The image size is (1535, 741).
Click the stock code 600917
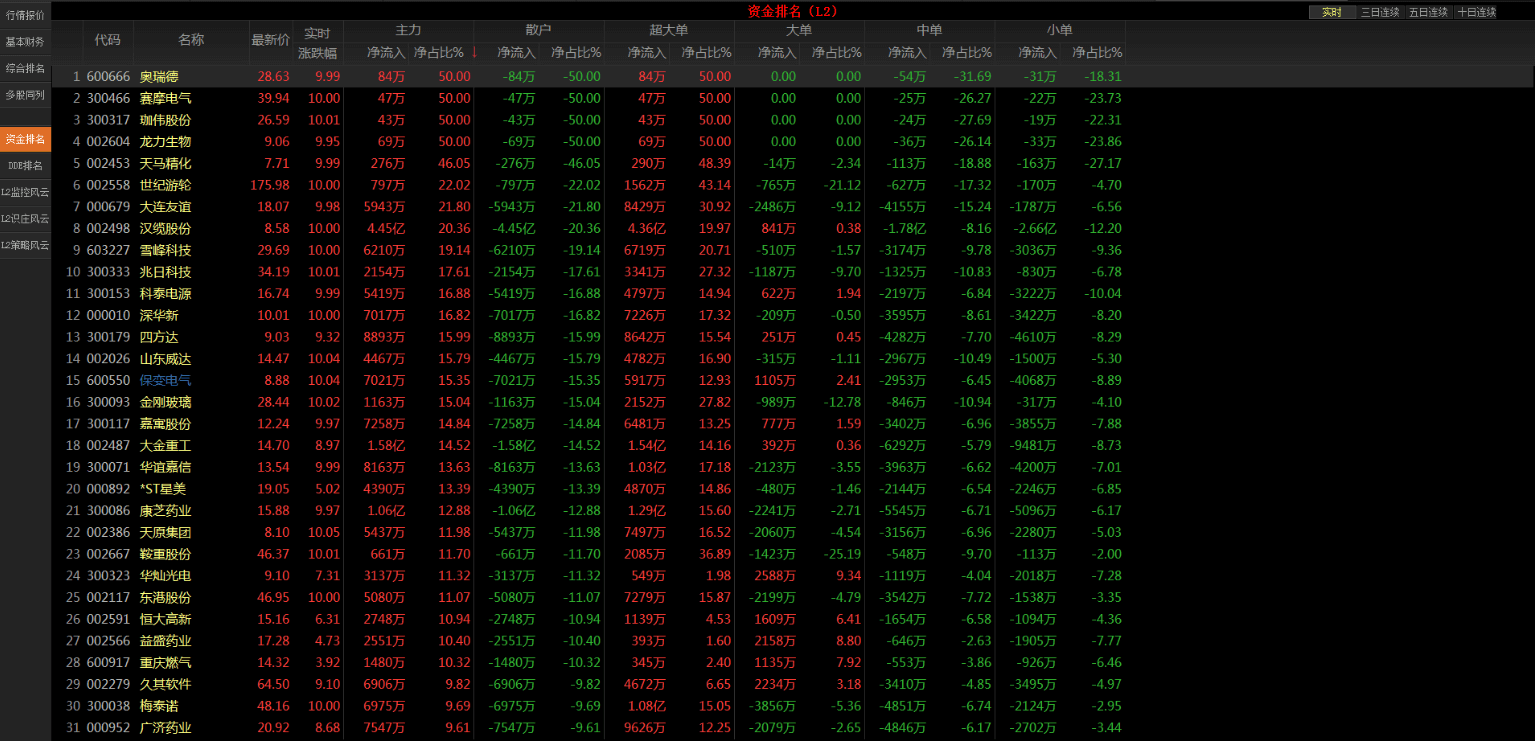(x=108, y=663)
